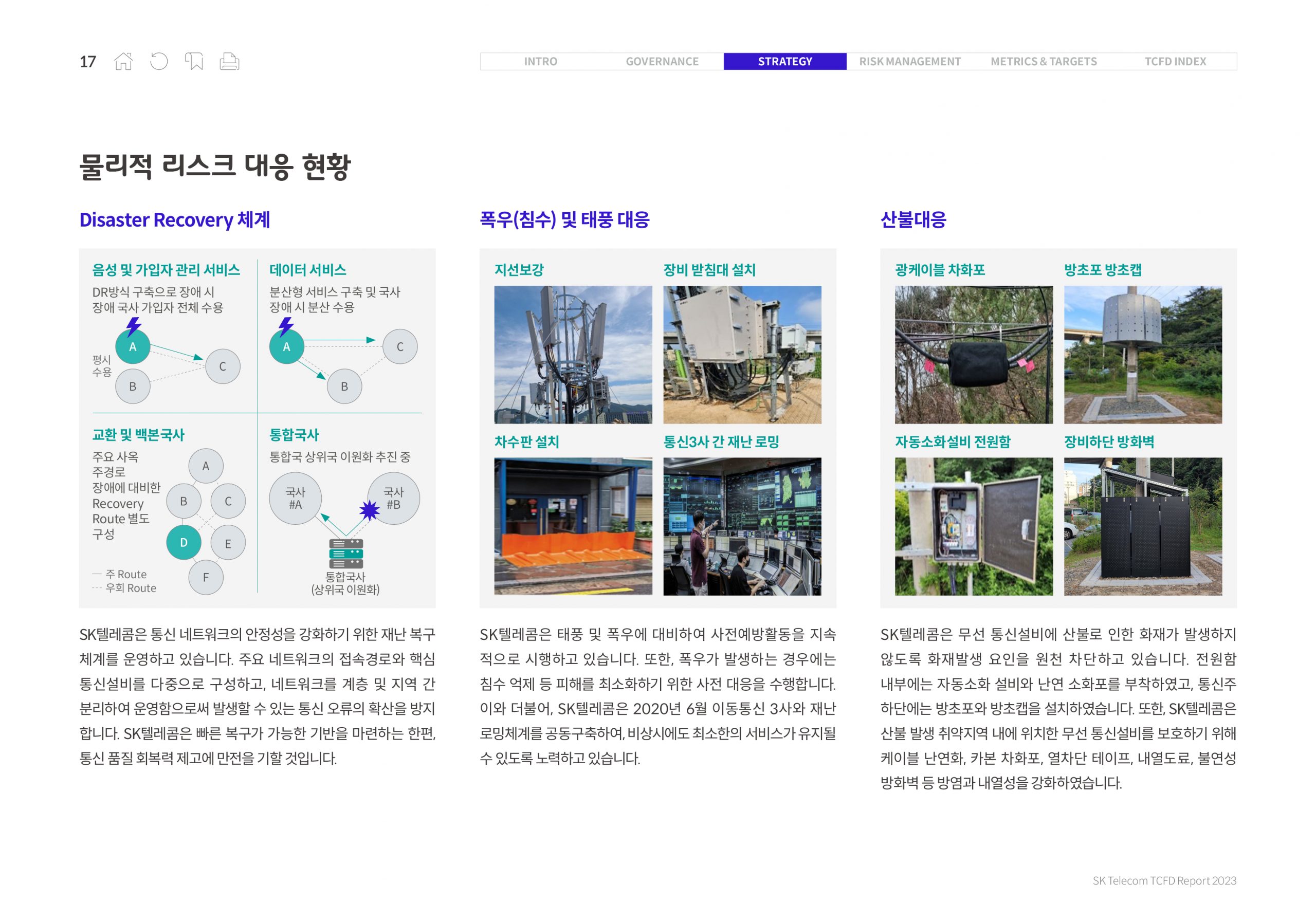
Task: Click the disaster roaming control room photo
Action: (x=742, y=526)
